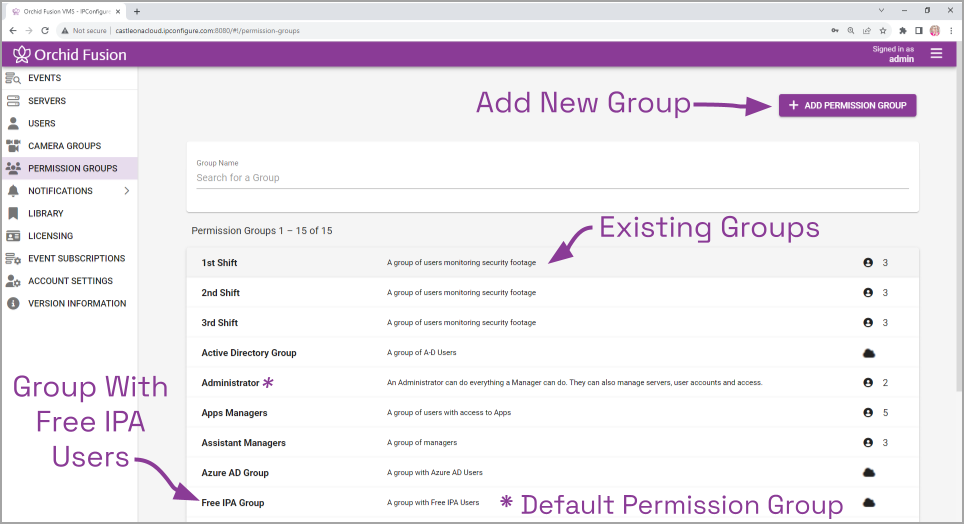The image size is (964, 524).
Task: Open the Administrator permission group
Action: [230, 383]
